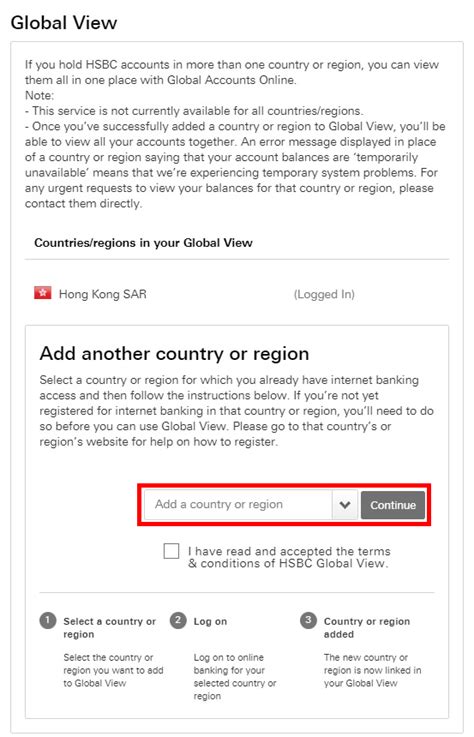This screenshot has height=737, width=474.
Task: Click the '(Logged In)' status text
Action: point(324,294)
